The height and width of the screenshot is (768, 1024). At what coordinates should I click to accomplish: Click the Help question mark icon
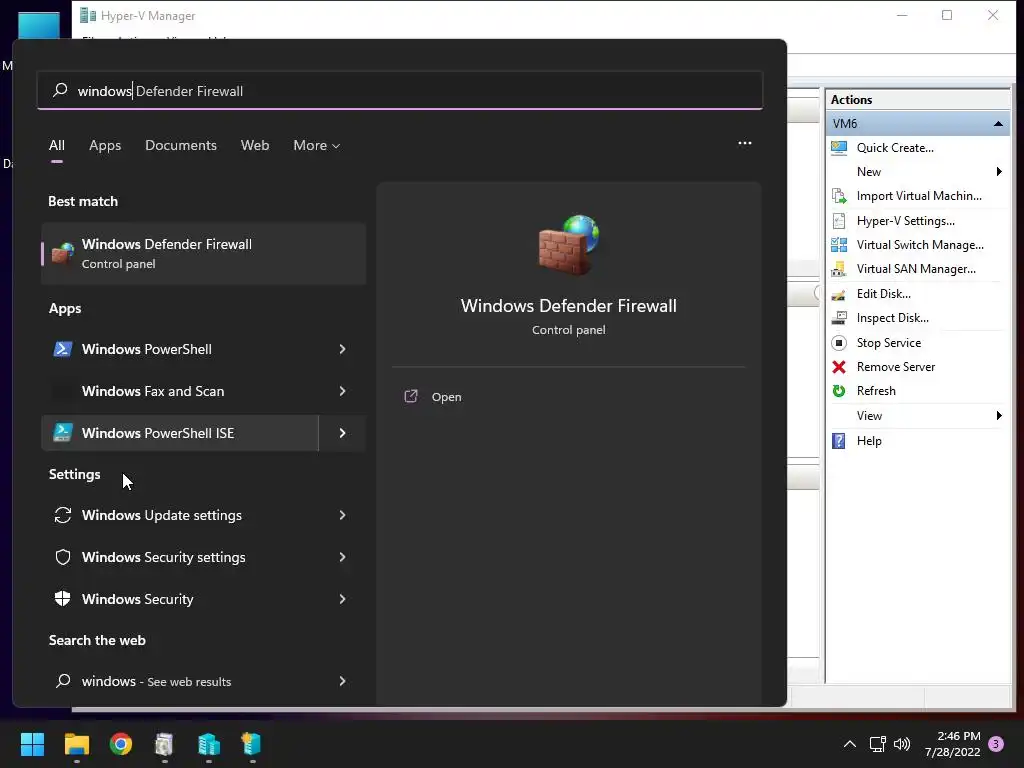(x=839, y=441)
